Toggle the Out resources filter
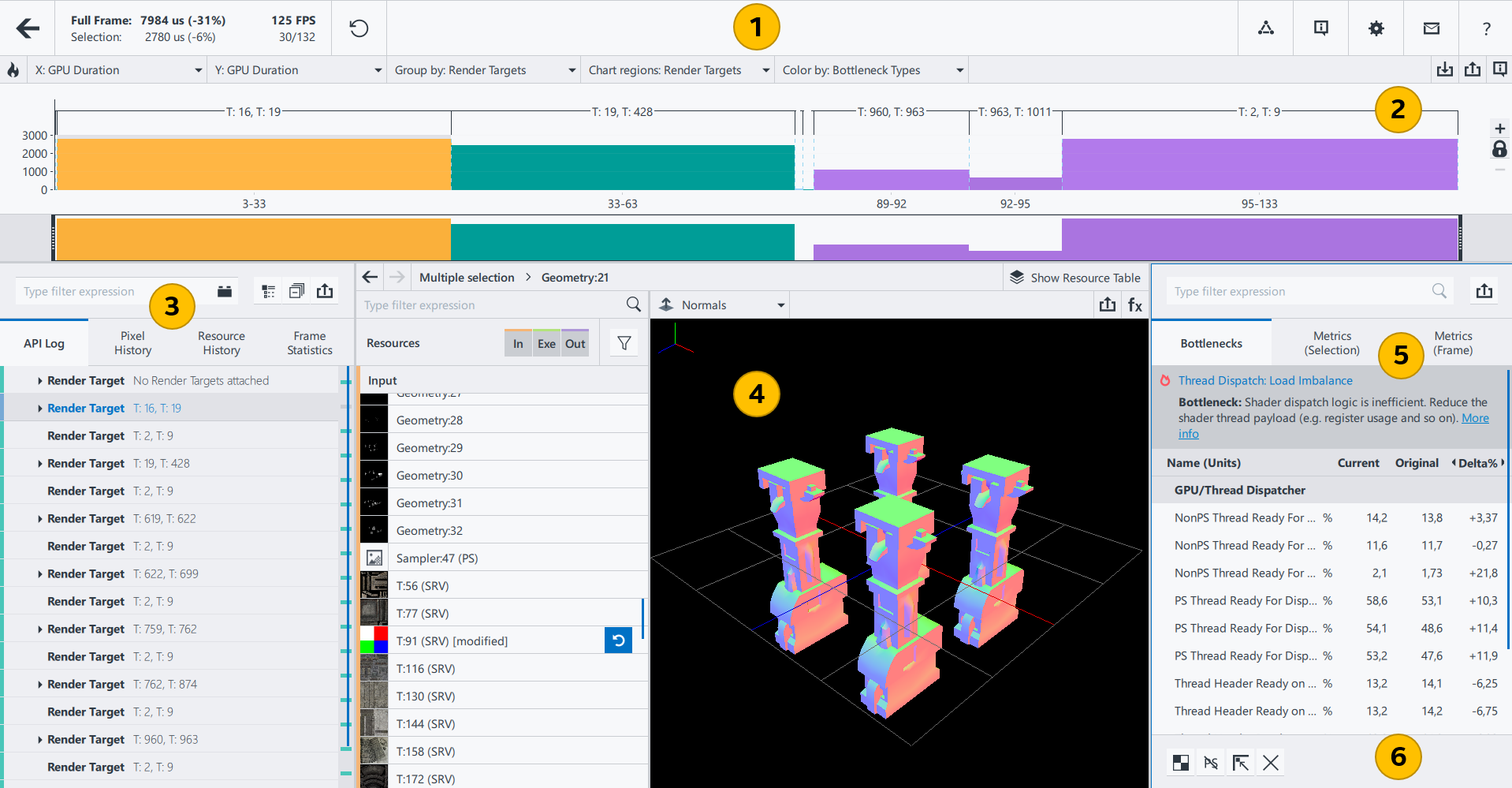 (575, 343)
